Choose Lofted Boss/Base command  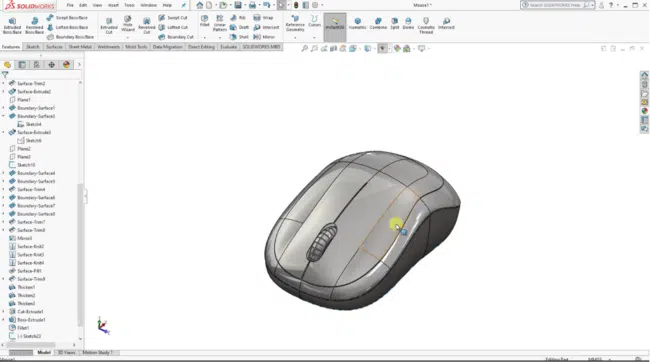[67, 27]
